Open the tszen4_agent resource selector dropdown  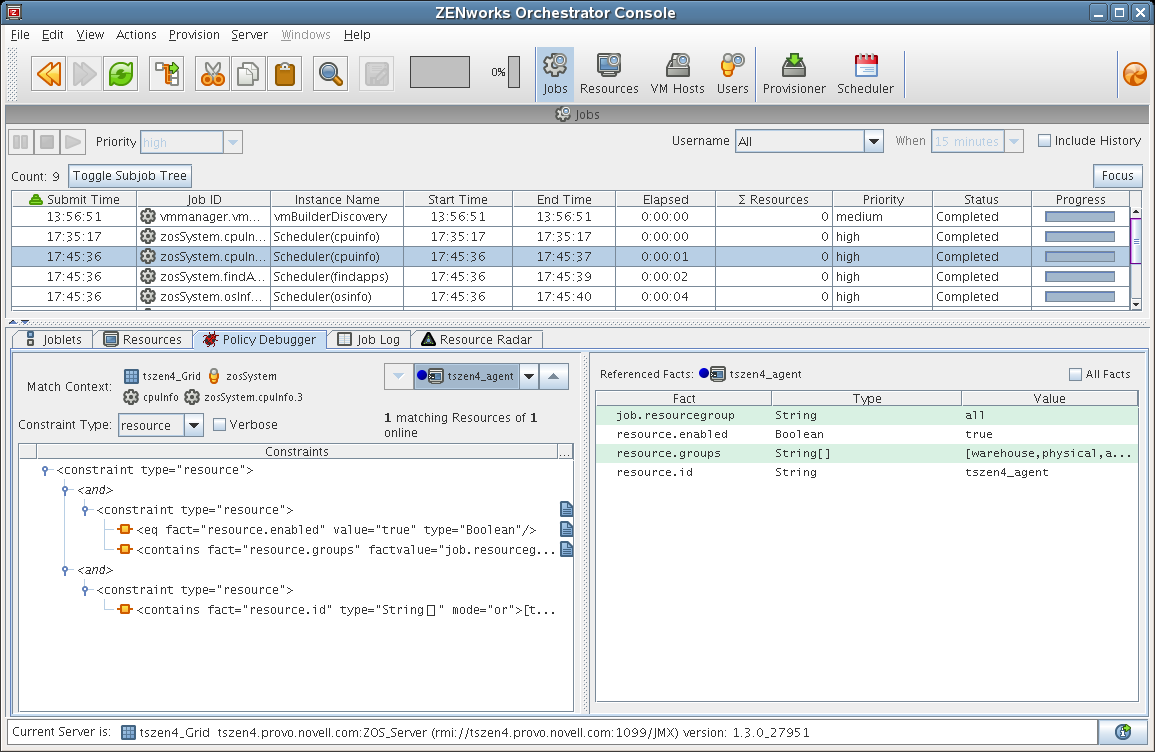pyautogui.click(x=529, y=376)
